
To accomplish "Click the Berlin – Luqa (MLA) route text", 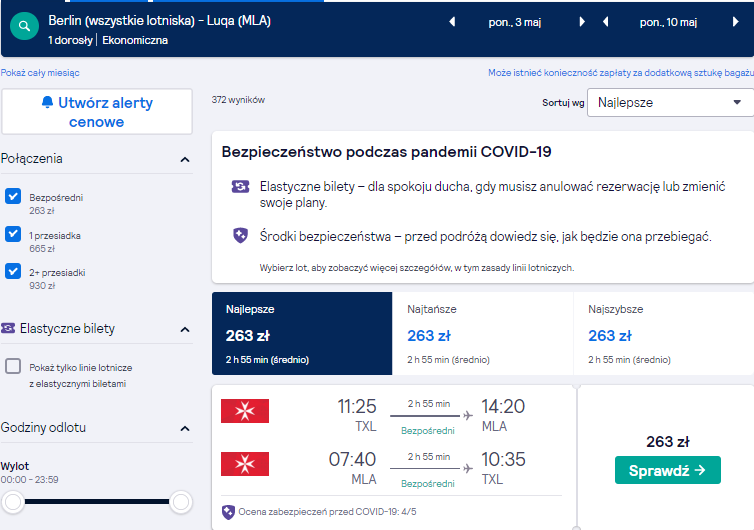I will [x=159, y=21].
